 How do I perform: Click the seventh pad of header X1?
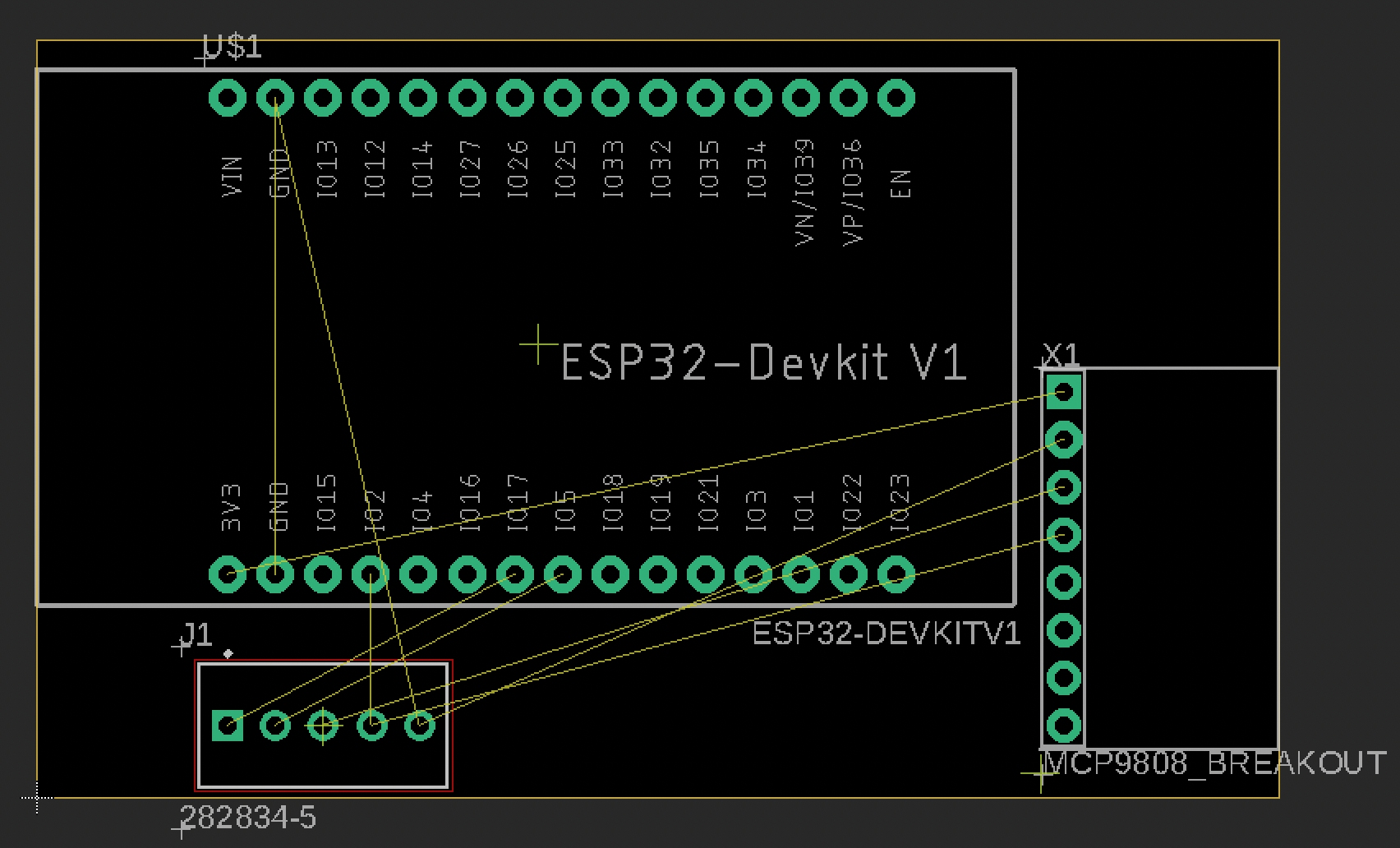point(1064,678)
